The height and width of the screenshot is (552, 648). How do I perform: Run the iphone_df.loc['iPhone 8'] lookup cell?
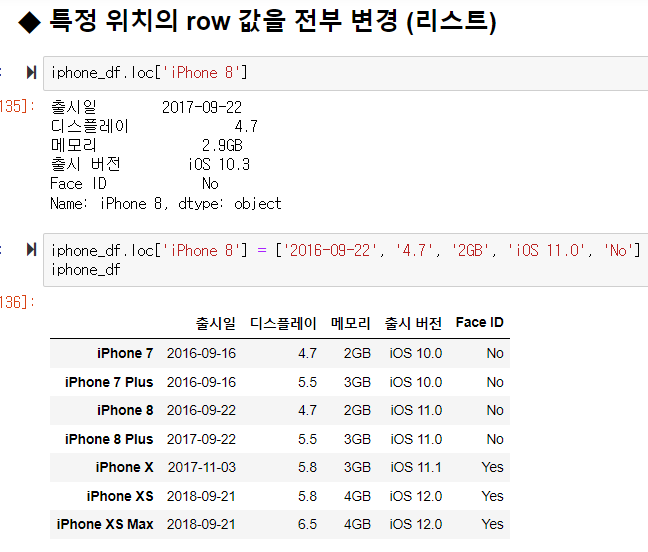(31, 72)
